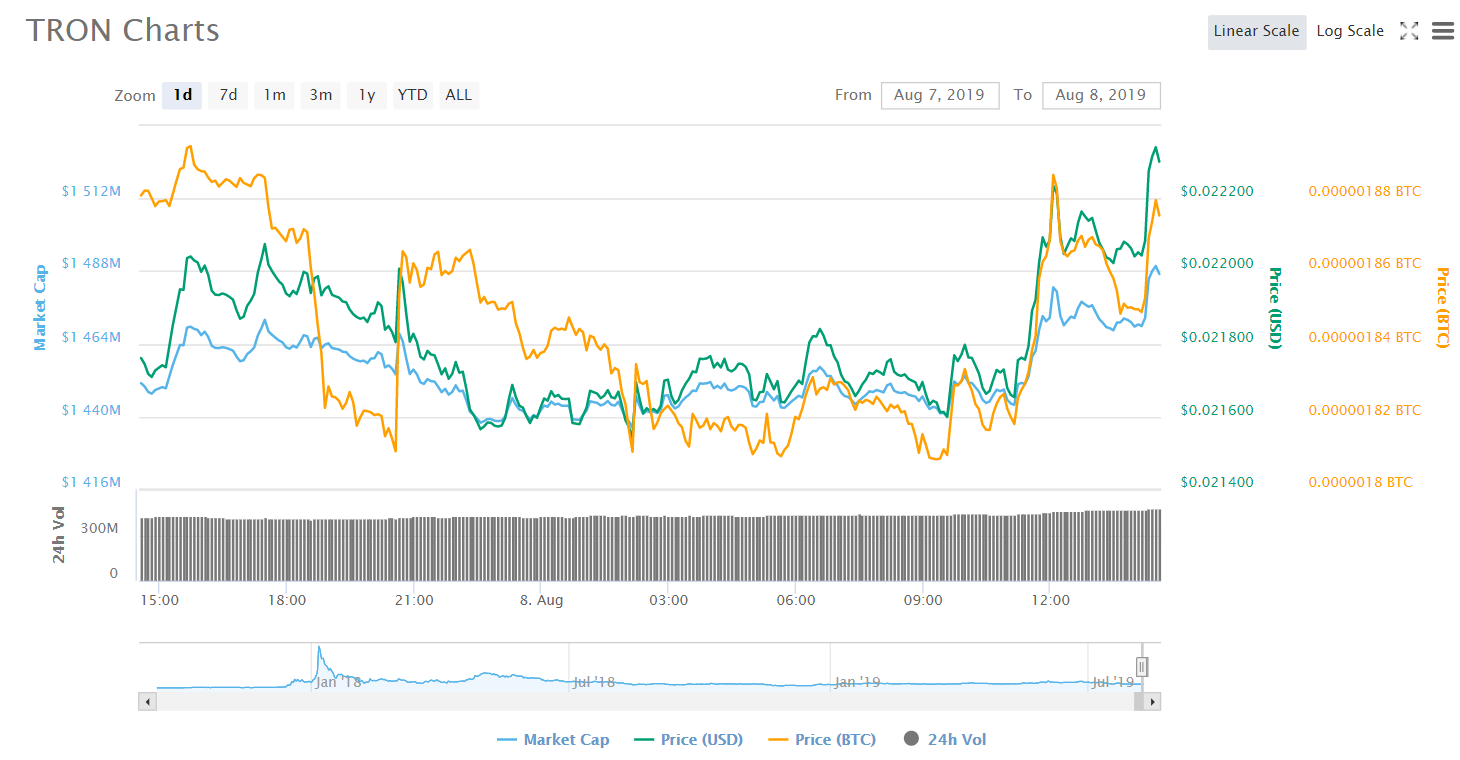Open the chart context menu hamburger icon
This screenshot has width=1460, height=760.
1442,31
